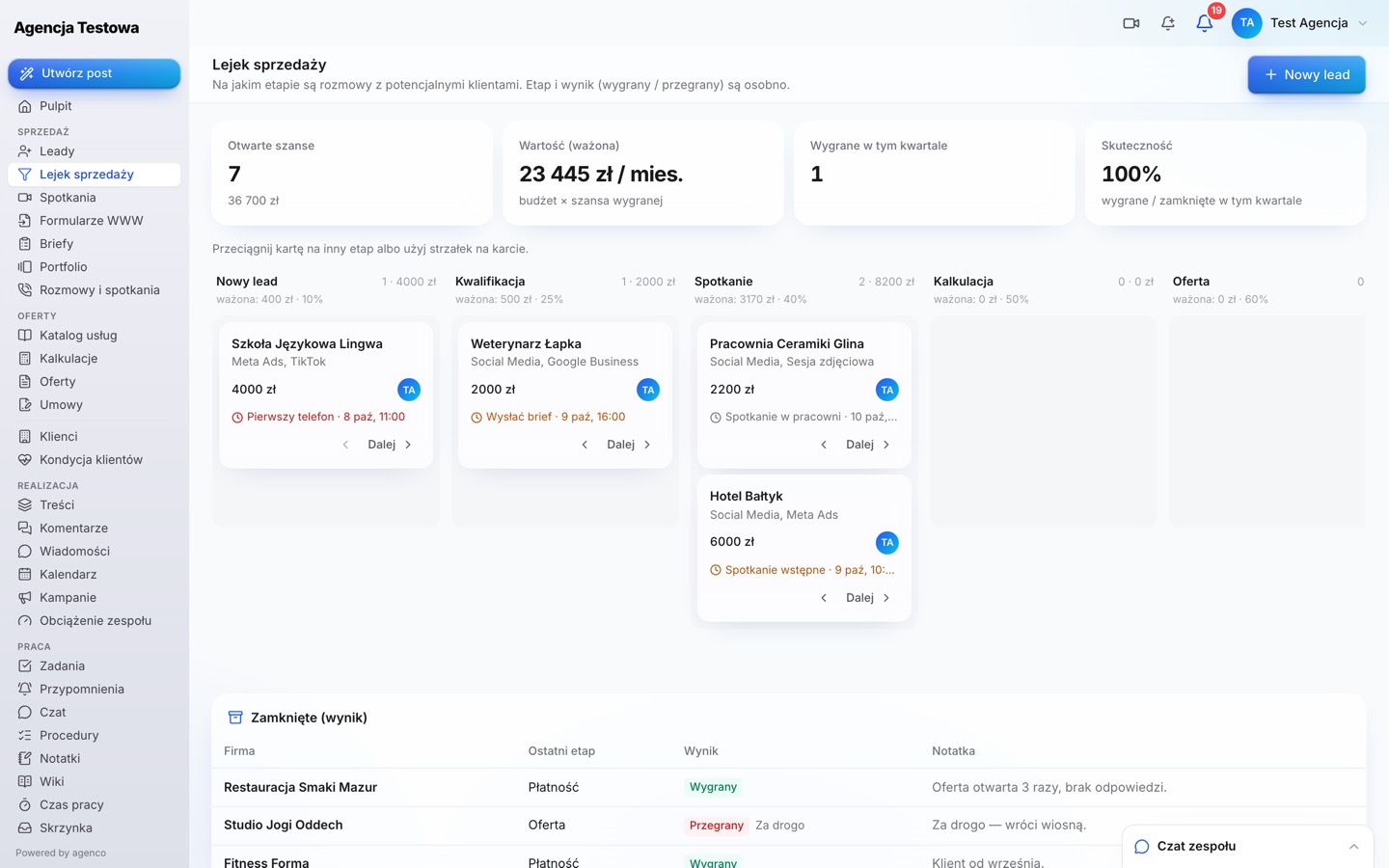Screen dimensions: 1389x868
Task: Open Spotkania from the sidebar
Action: [95, 198]
